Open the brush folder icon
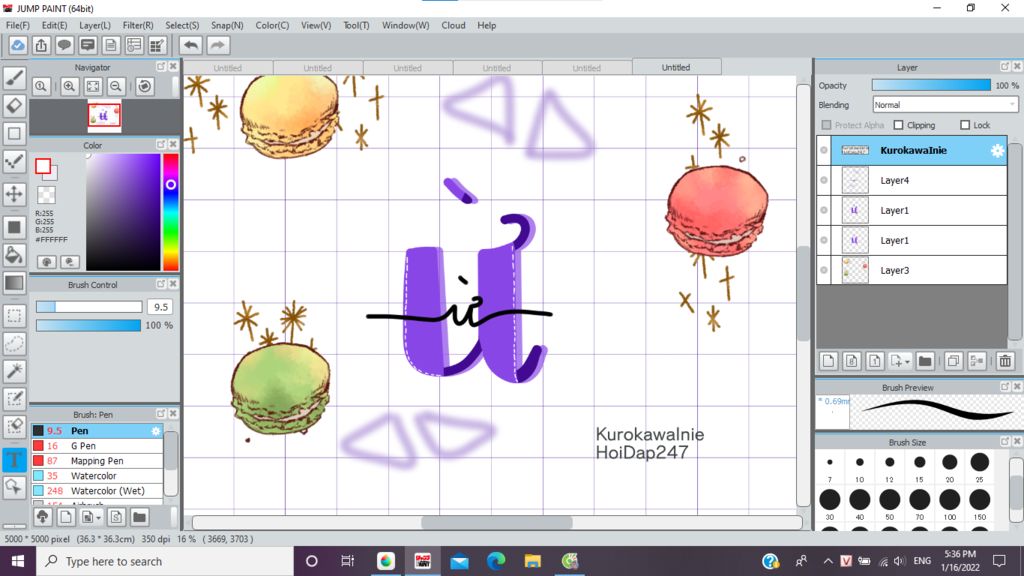This screenshot has height=576, width=1024. click(139, 517)
